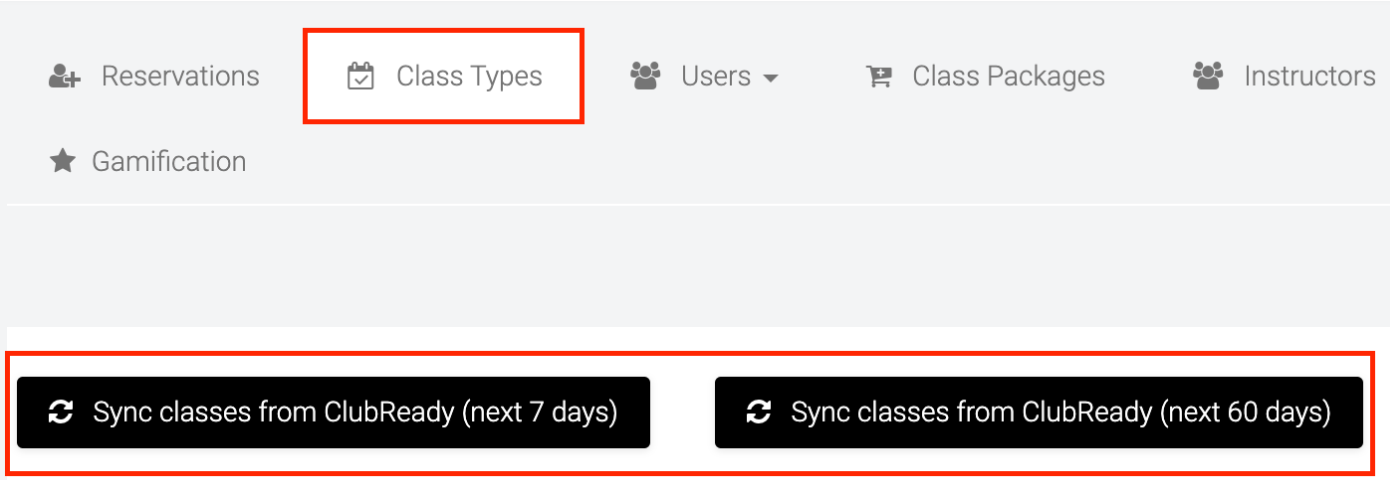Click the "(next 60 days)" text on sync button

tap(1244, 412)
